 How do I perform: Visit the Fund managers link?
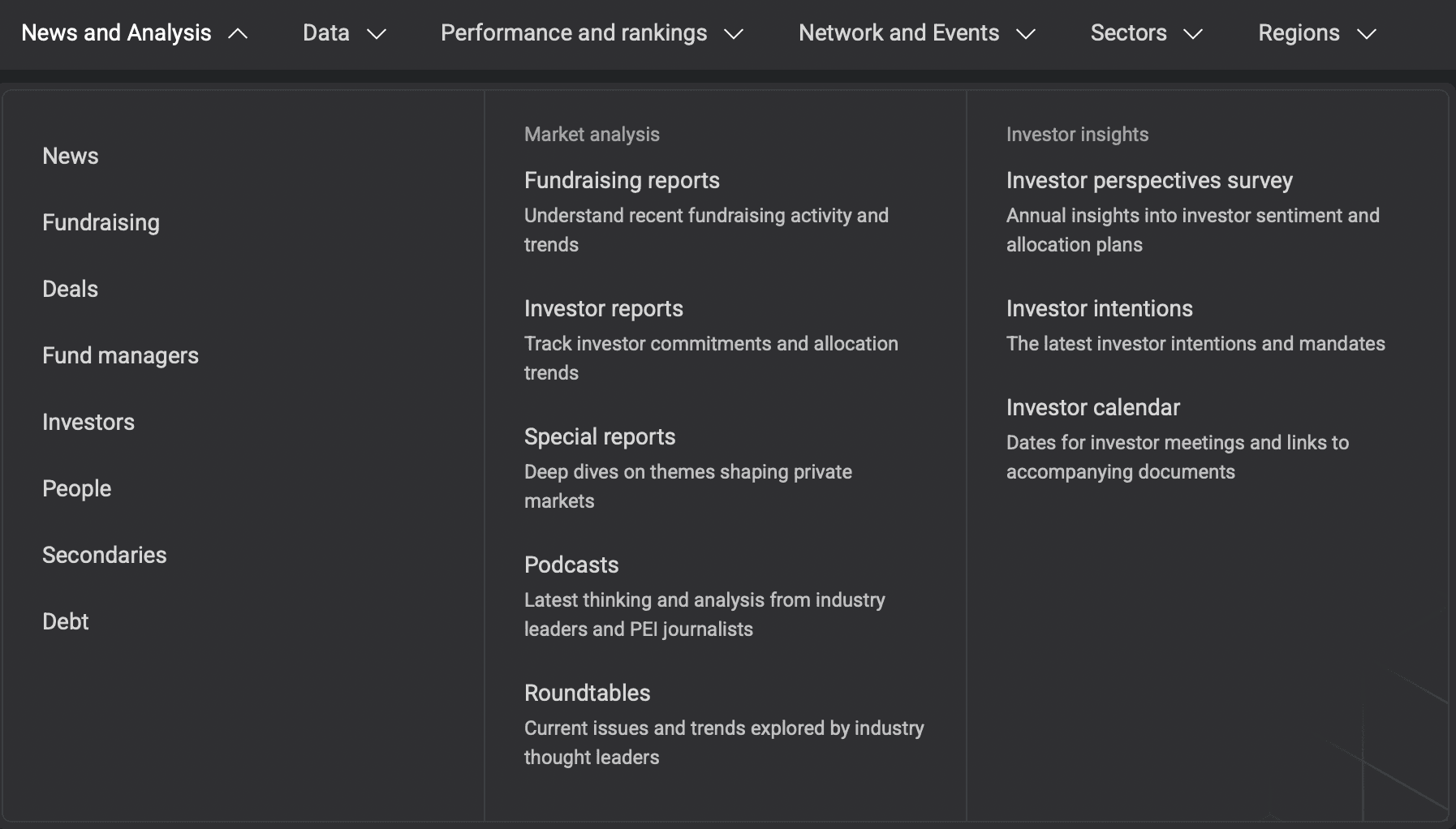pyautogui.click(x=120, y=355)
